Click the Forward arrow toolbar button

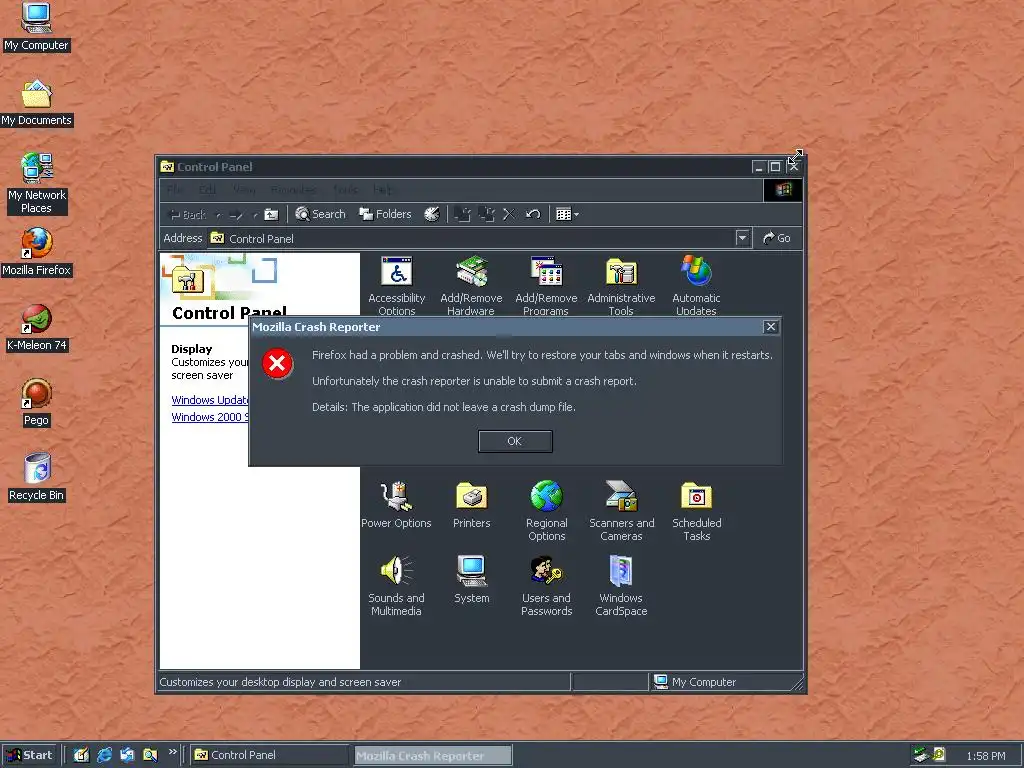point(236,214)
